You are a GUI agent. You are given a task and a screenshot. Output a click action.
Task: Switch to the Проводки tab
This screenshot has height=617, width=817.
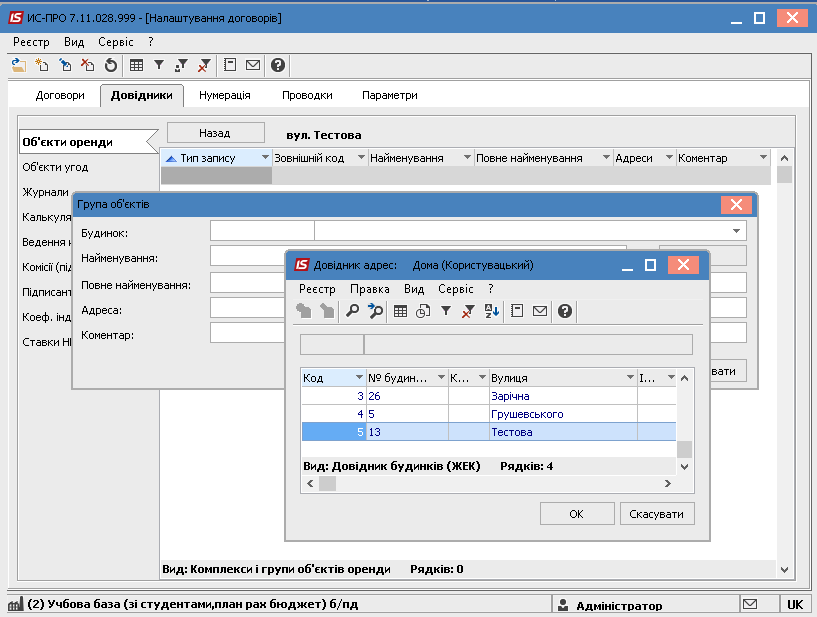[307, 95]
